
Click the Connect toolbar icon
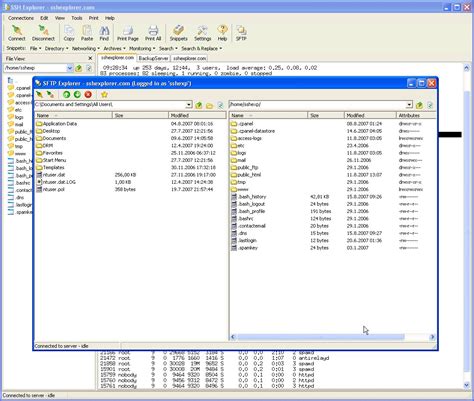pyautogui.click(x=17, y=33)
